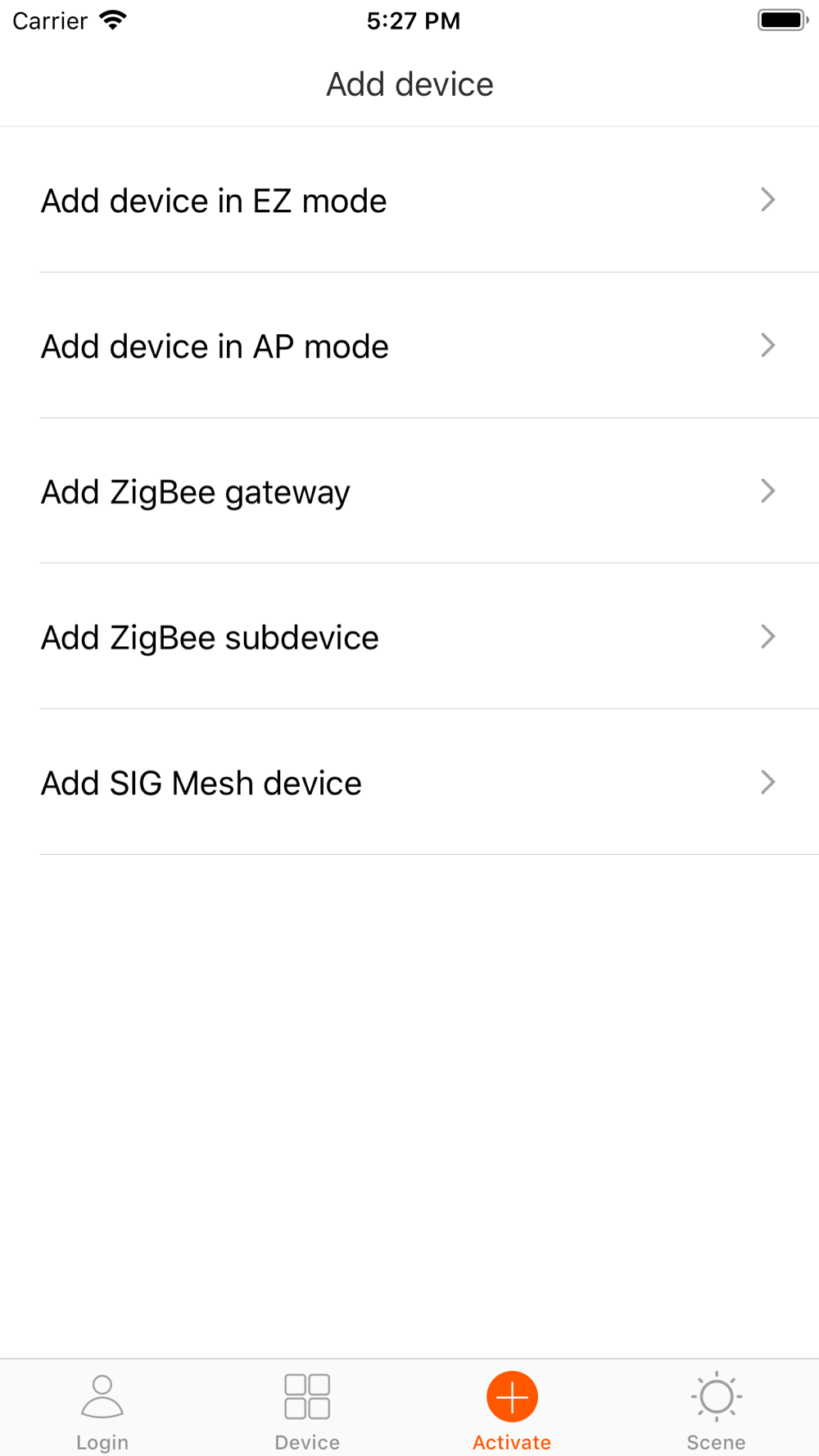
Task: Switch to the Login tab label
Action: [x=102, y=1442]
